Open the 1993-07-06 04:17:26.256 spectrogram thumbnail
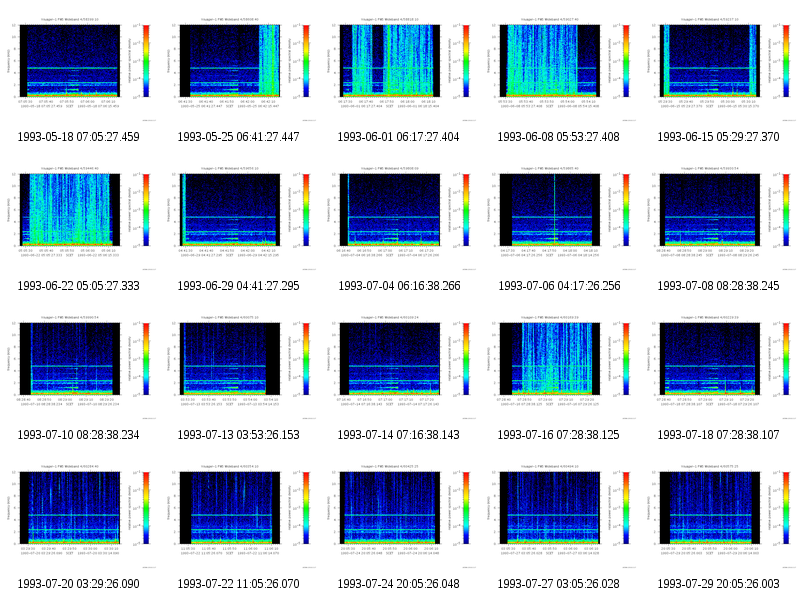 558,218
